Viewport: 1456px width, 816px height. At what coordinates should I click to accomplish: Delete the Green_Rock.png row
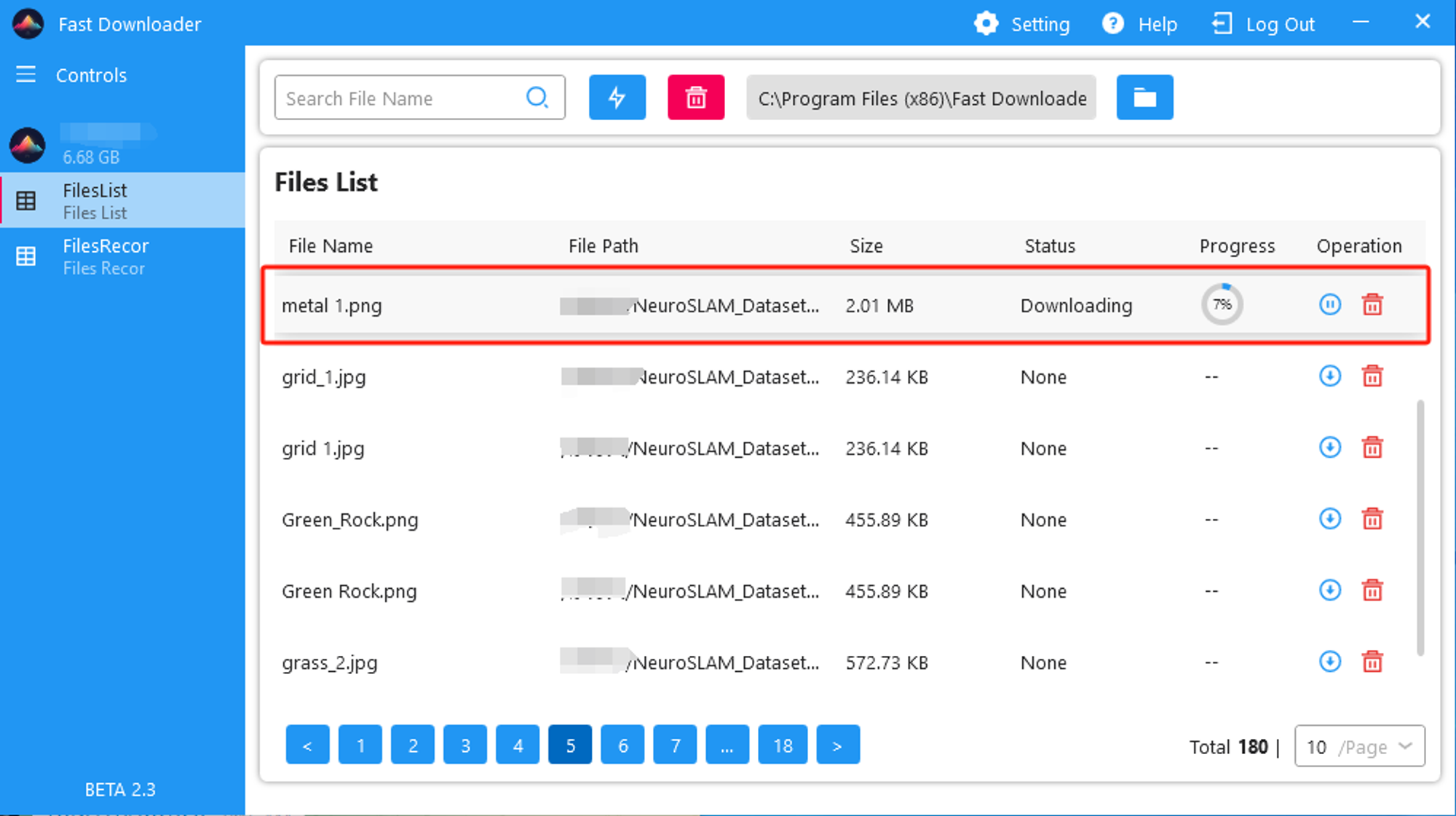1372,519
